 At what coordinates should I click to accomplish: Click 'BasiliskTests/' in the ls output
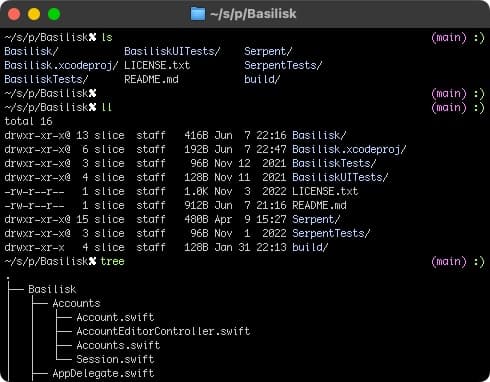coord(47,79)
